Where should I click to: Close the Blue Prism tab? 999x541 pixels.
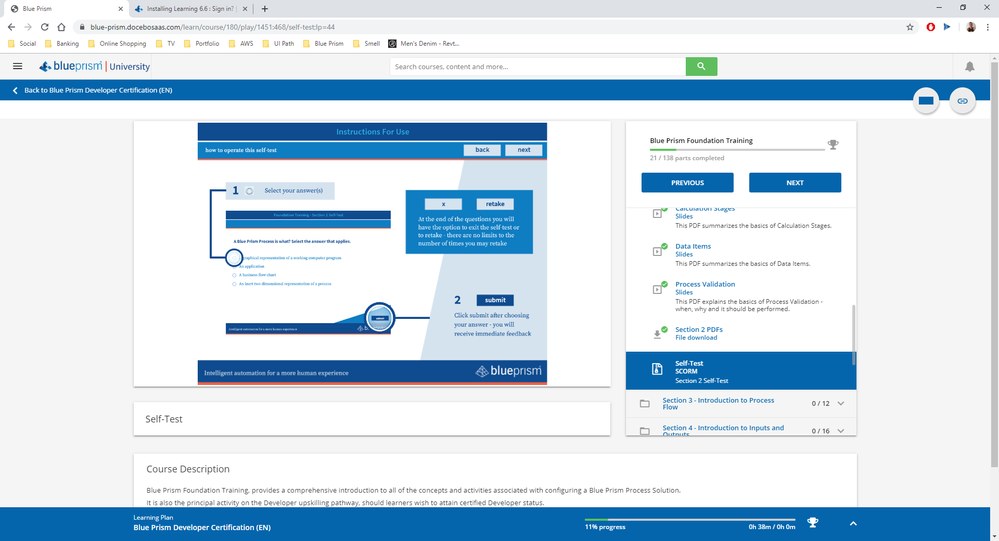120,9
